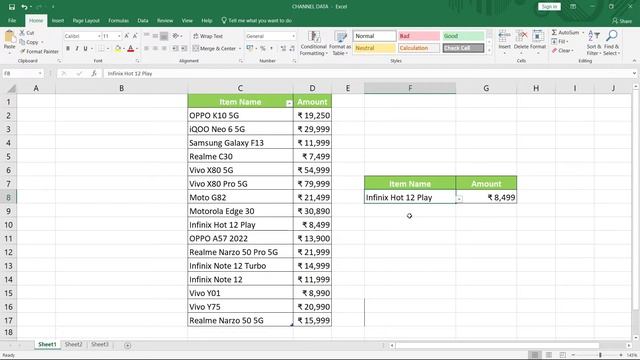The height and width of the screenshot is (360, 640).
Task: Click the zoom slider handle
Action: [600, 355]
